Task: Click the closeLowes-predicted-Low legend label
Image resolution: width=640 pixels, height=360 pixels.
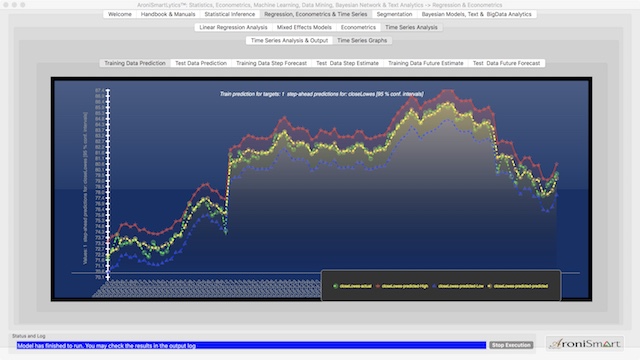Action: (460, 286)
